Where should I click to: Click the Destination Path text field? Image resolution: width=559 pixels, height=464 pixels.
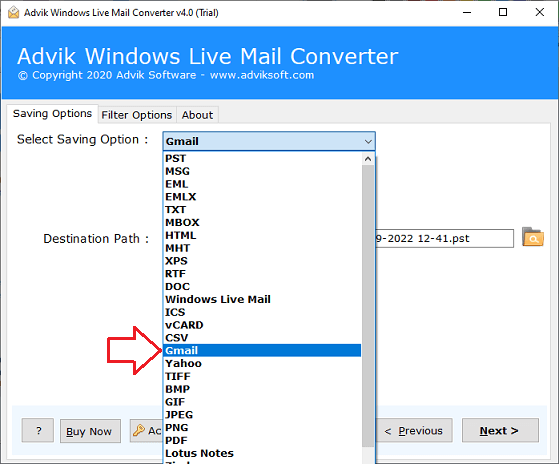coord(445,238)
